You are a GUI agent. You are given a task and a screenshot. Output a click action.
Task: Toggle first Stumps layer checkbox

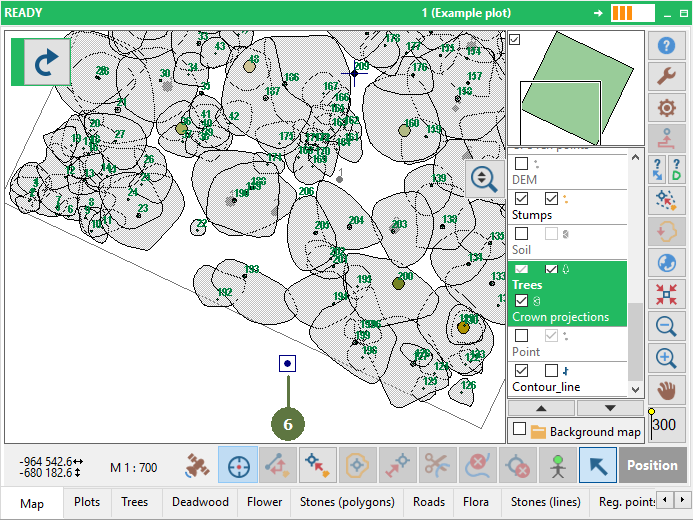coord(522,198)
